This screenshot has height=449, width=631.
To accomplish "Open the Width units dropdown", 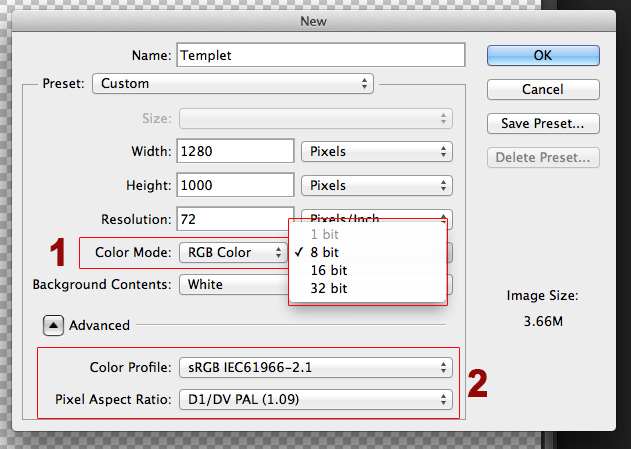I will [x=375, y=152].
